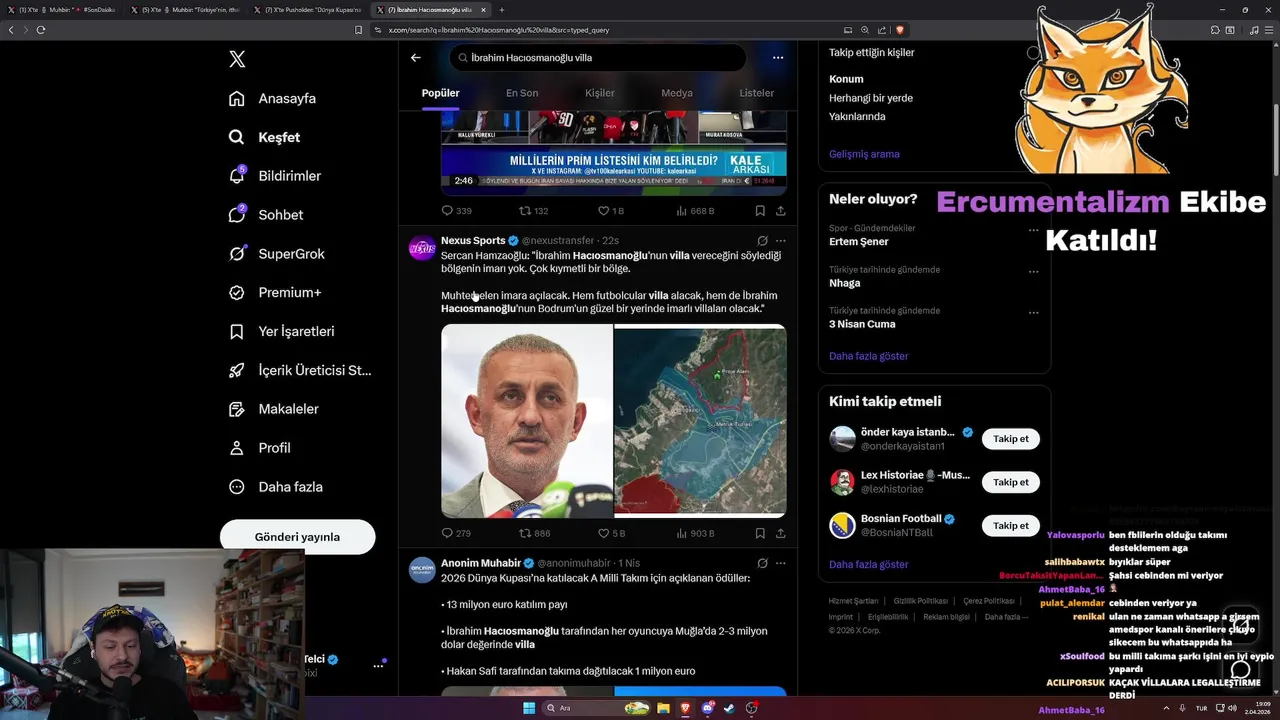View analytics 903 B on Nexus post
This screenshot has width=1280, height=720.
click(x=695, y=534)
